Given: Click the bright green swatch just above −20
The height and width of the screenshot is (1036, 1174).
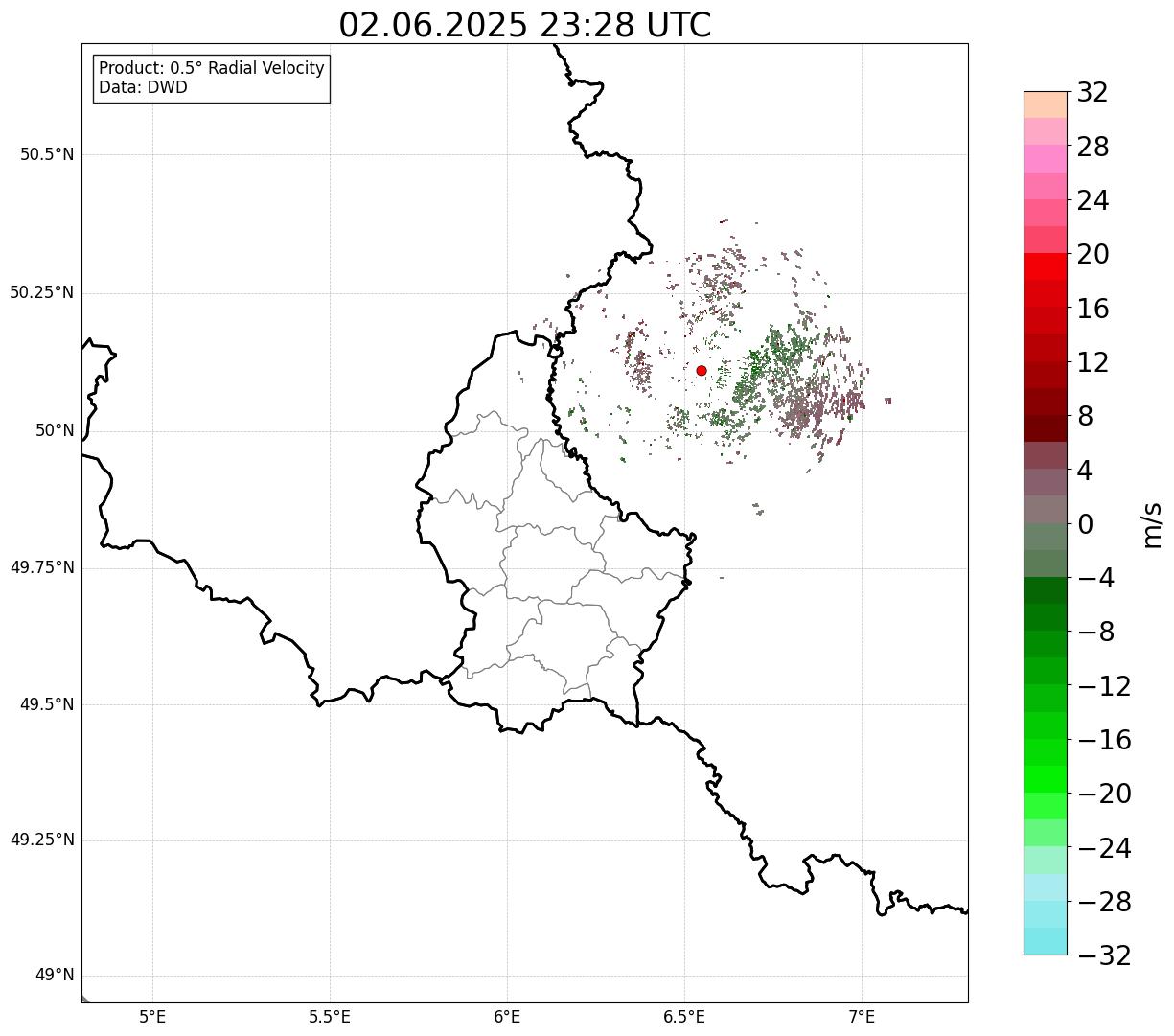Looking at the screenshot, I should point(1046,779).
